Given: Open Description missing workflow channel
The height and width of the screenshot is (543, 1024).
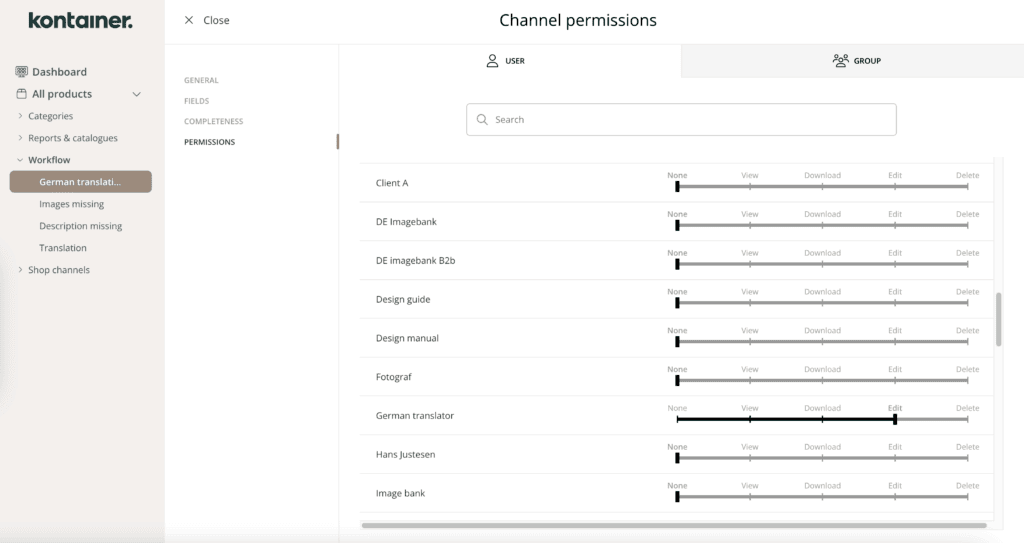Looking at the screenshot, I should (x=80, y=226).
